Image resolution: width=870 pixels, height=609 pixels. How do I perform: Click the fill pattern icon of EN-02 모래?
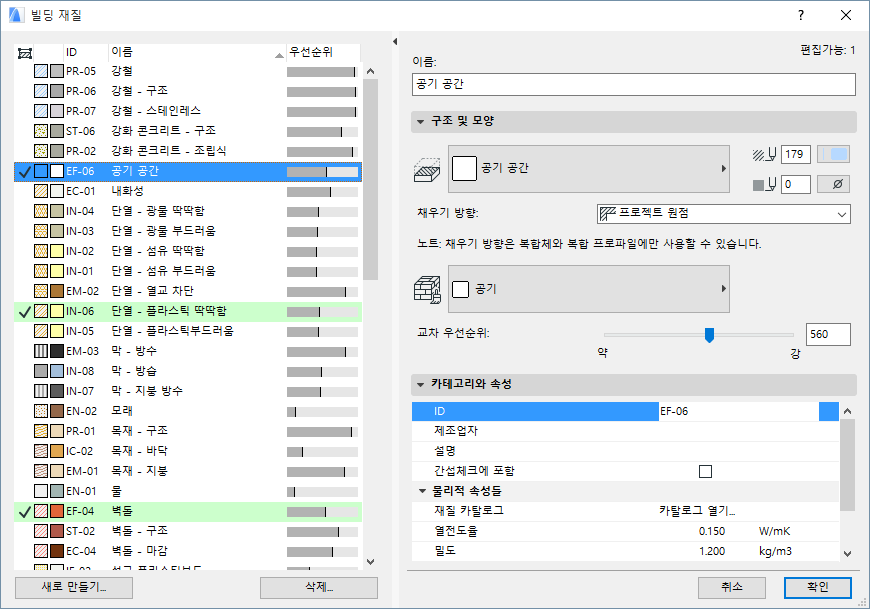pos(41,411)
